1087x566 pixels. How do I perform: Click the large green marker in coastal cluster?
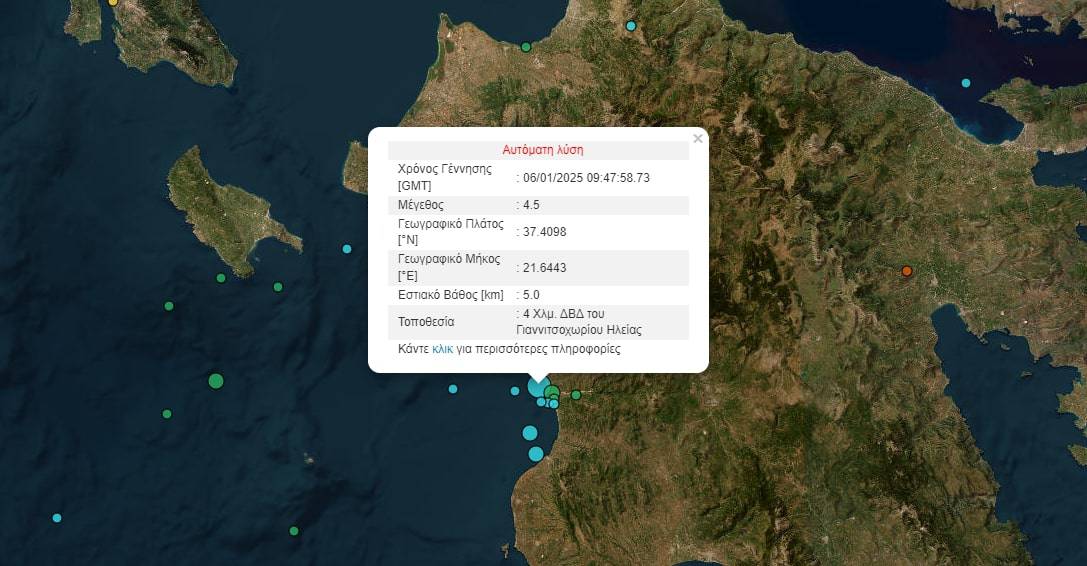coord(551,392)
